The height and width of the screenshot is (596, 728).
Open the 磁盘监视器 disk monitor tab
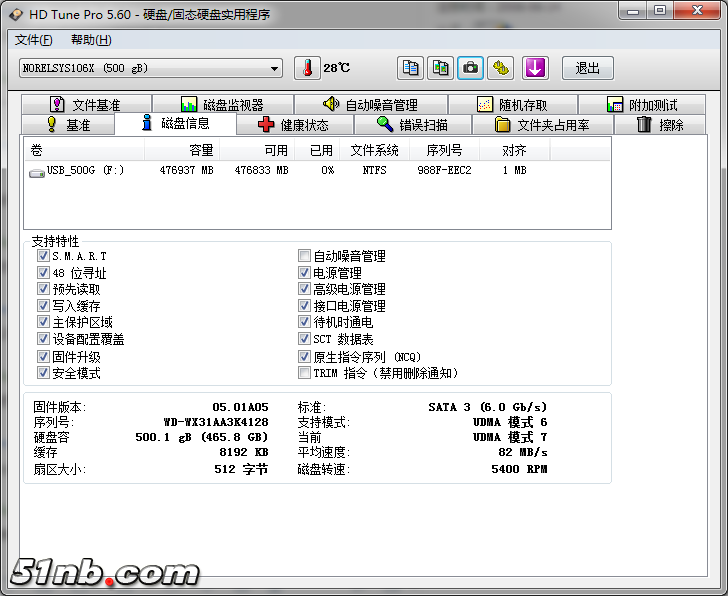(222, 105)
